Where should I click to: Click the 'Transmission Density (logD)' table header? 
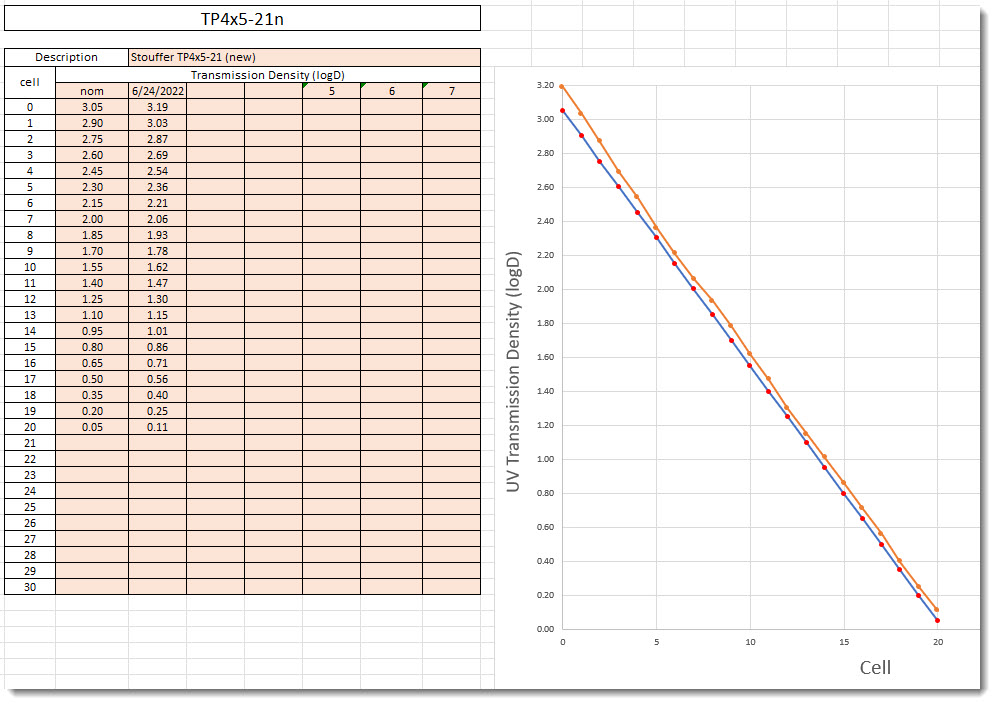coord(268,75)
